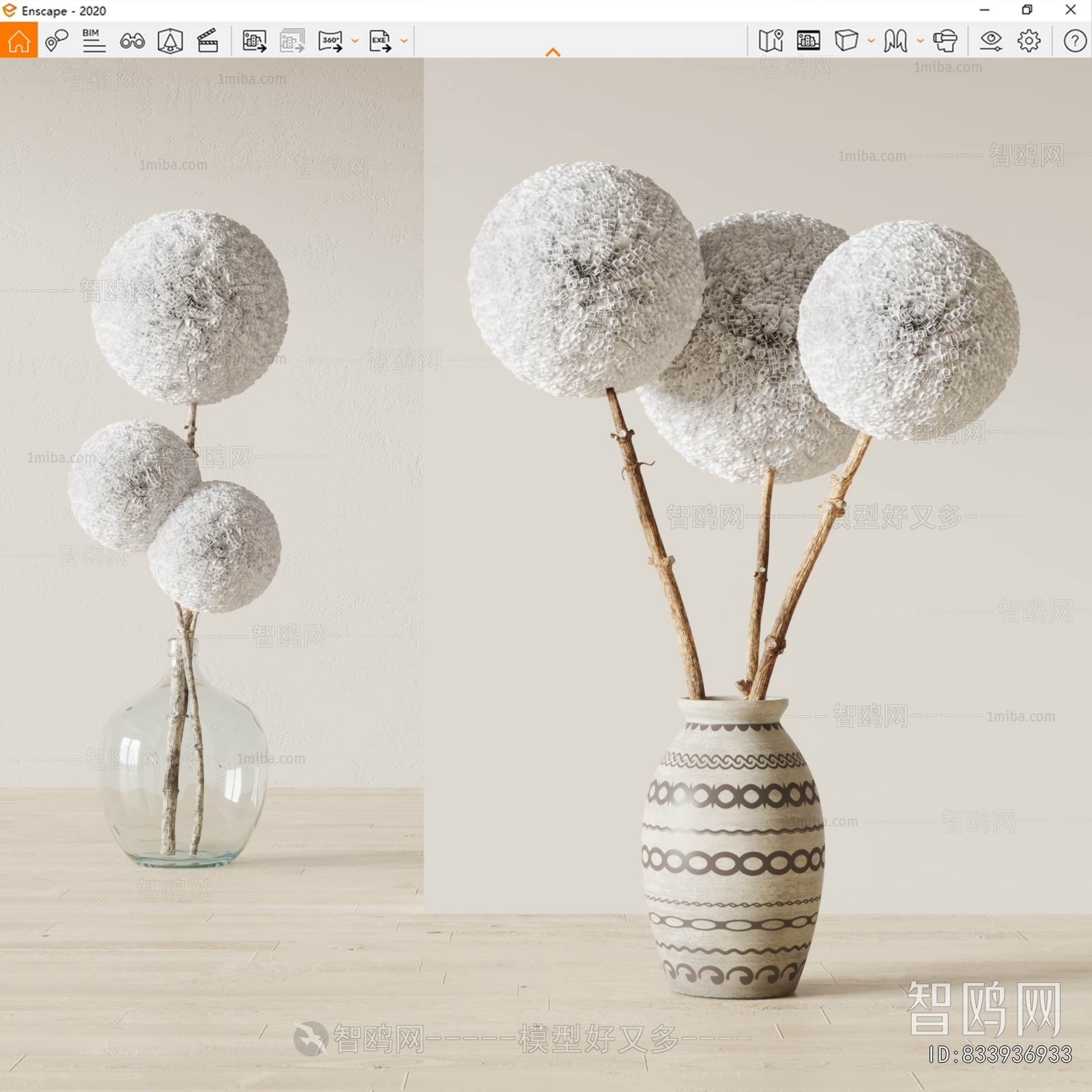Enable the Virtual Reality headset
Image resolution: width=1092 pixels, height=1092 pixels.
(945, 41)
